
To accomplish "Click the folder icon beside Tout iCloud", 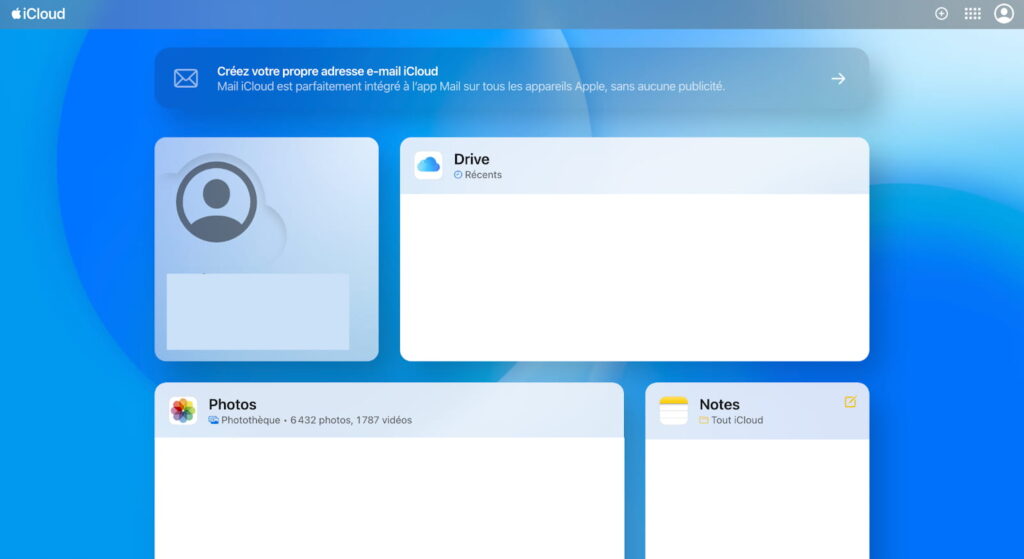I will tap(704, 420).
